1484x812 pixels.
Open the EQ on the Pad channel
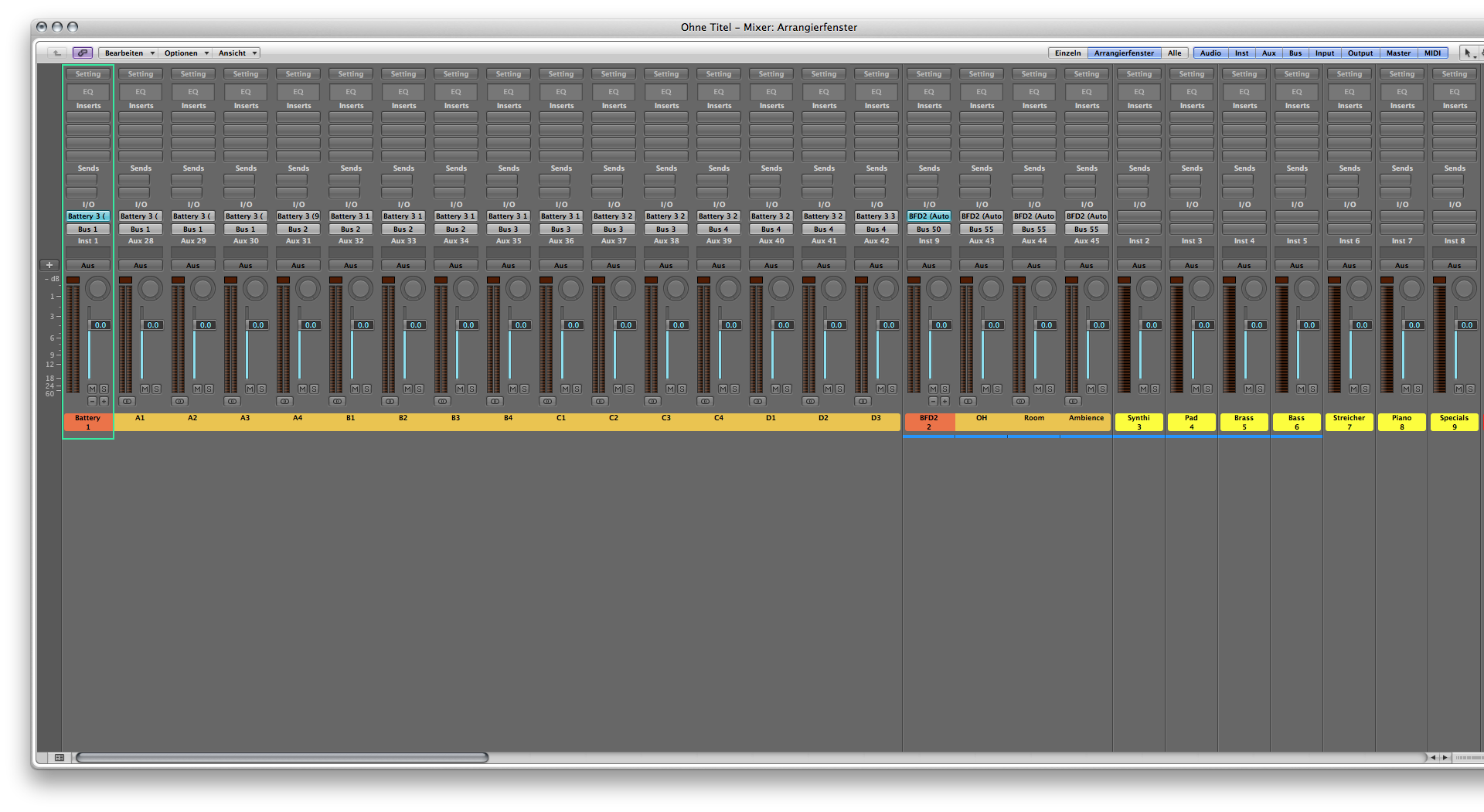click(1191, 92)
